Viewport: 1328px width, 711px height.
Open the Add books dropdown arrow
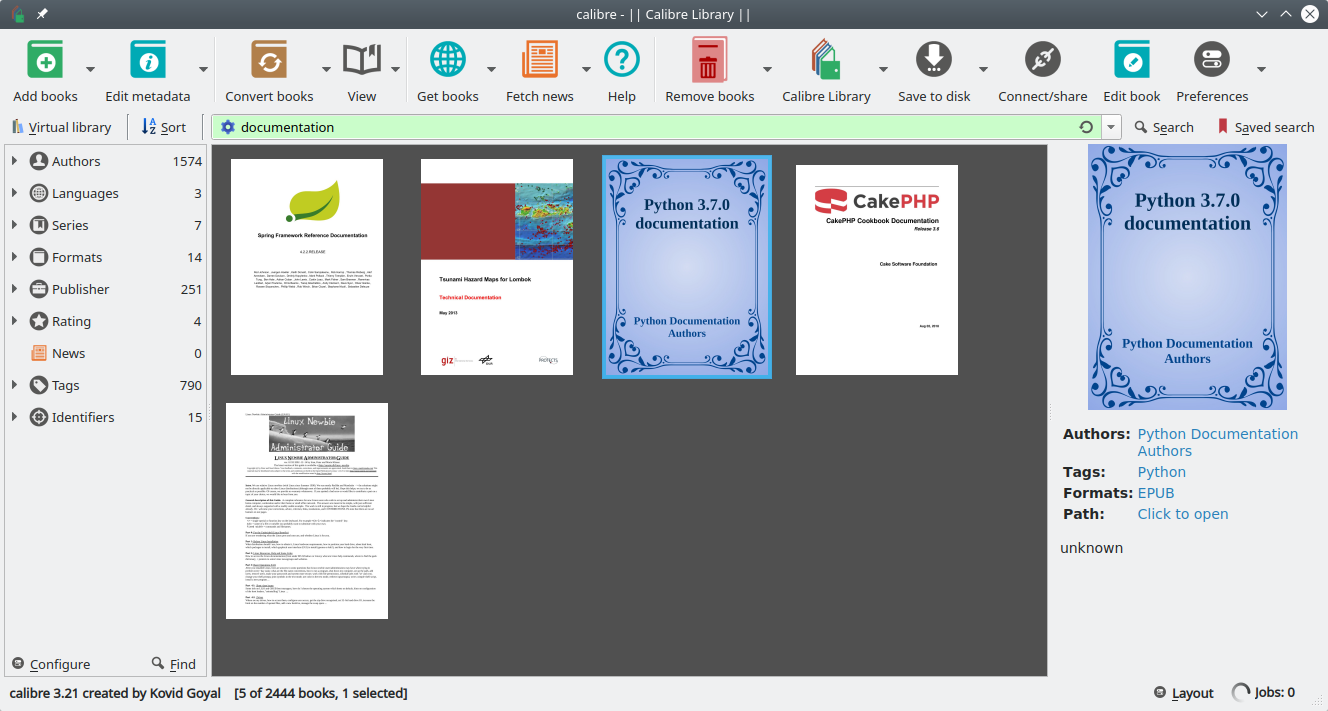[x=90, y=69]
